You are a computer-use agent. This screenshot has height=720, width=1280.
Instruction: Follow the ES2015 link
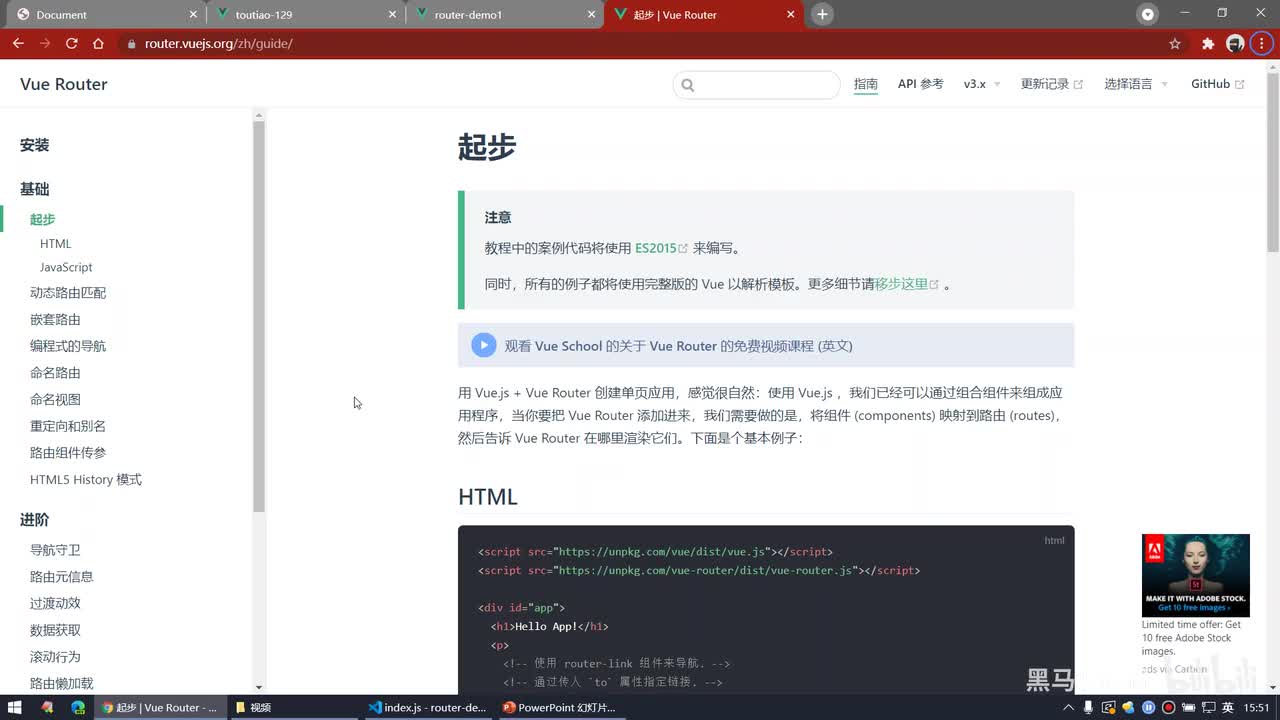(661, 248)
